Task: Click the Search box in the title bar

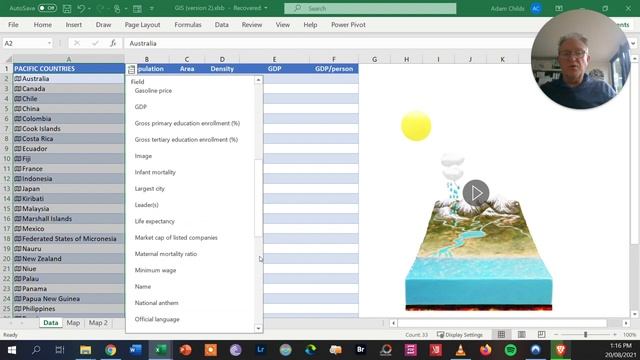Action: click(370, 8)
